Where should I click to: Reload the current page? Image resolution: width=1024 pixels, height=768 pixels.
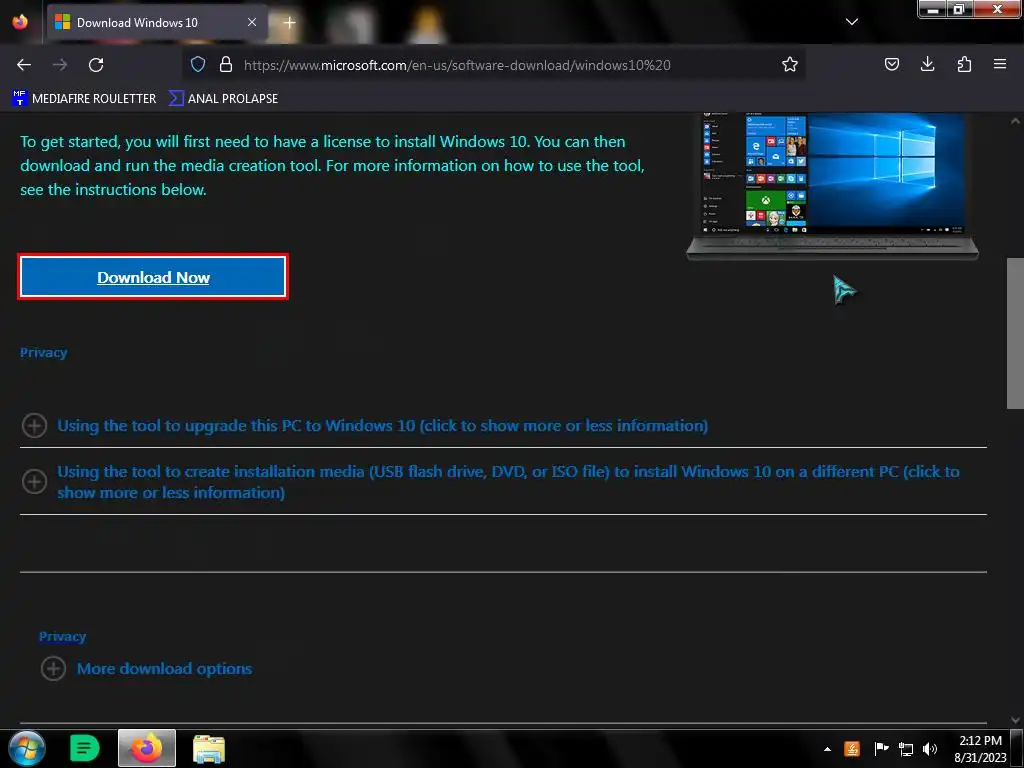[96, 65]
